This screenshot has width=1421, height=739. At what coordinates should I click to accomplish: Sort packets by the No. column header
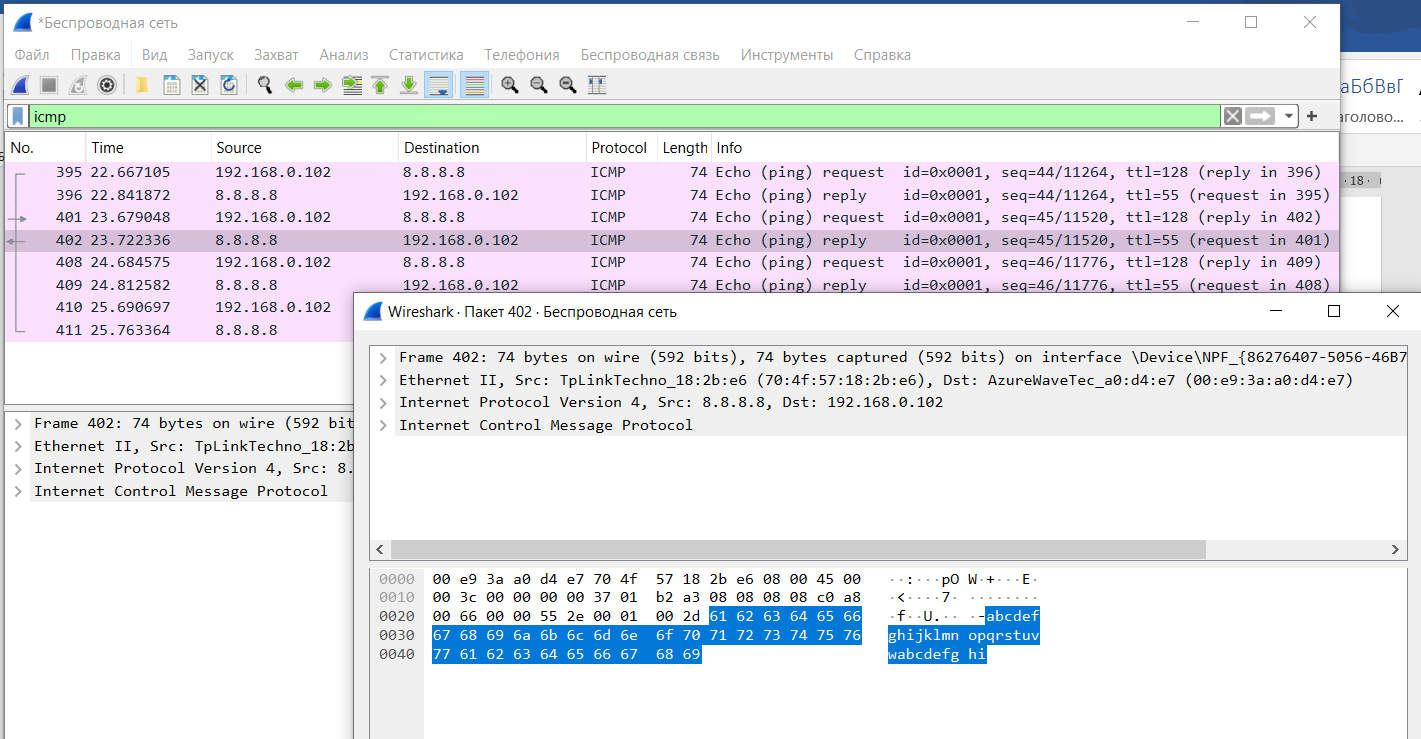[x=45, y=148]
